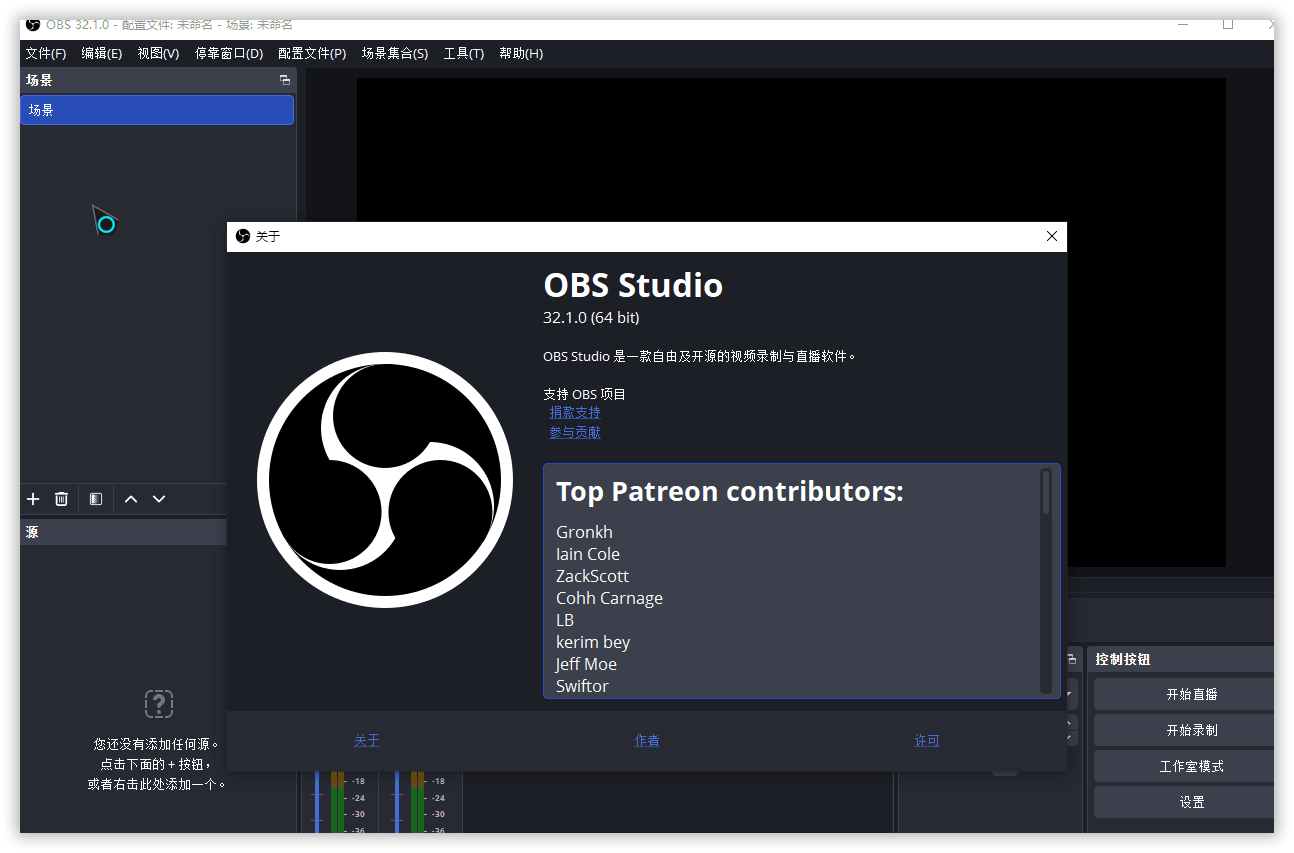
Task: Float the 场景 dock panel icon
Action: tap(285, 81)
